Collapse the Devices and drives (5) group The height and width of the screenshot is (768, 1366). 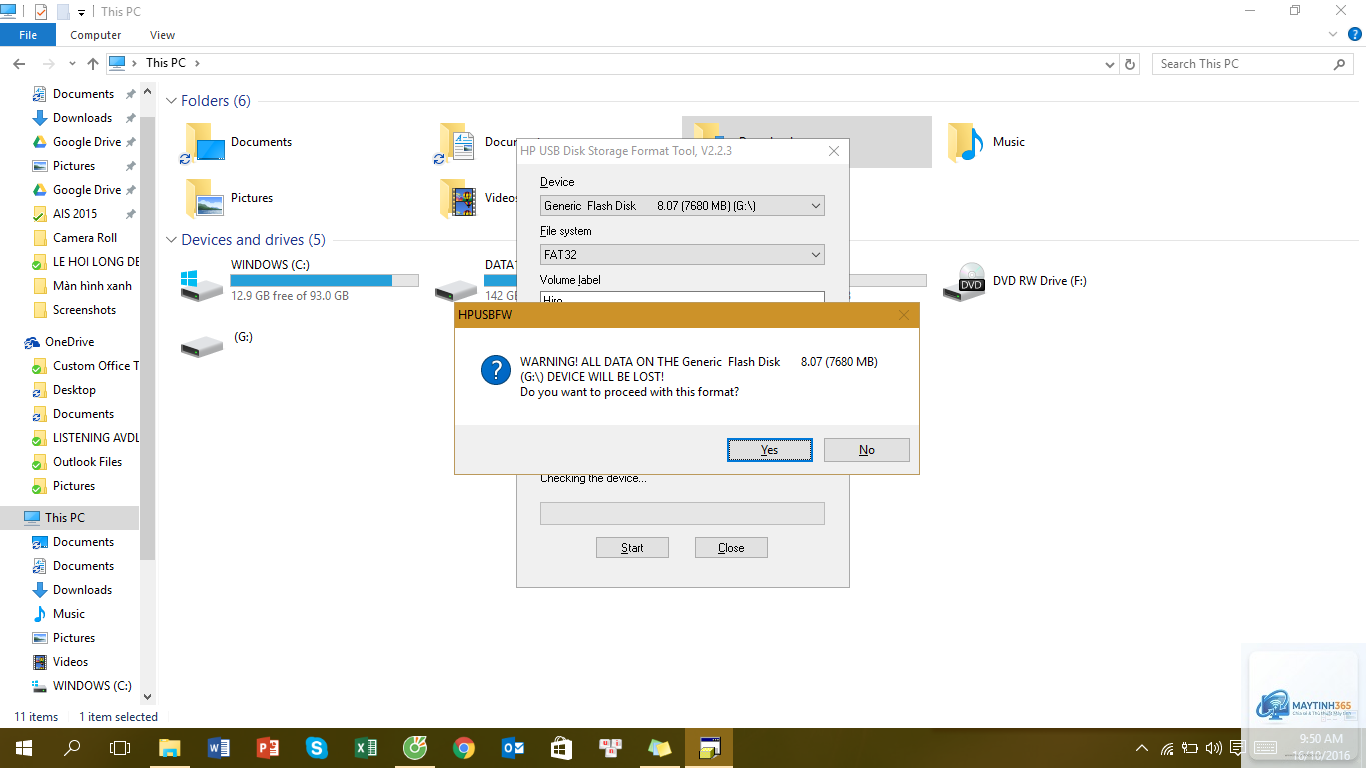(171, 240)
